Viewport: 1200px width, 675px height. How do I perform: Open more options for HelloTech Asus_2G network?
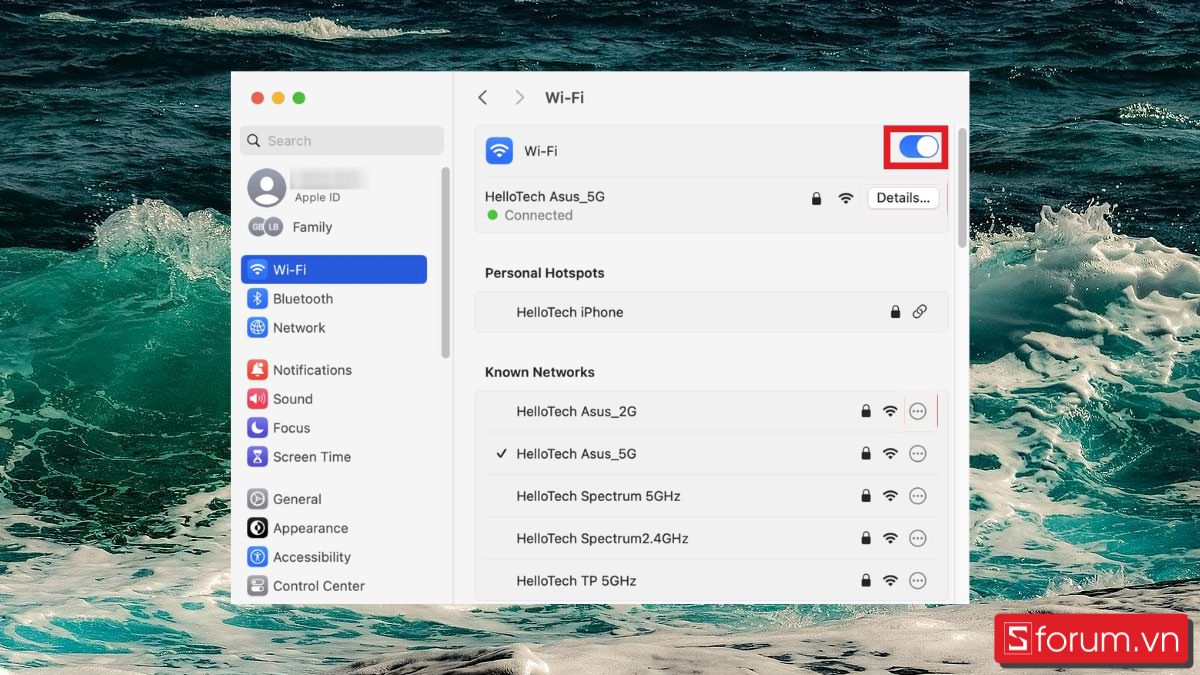[918, 411]
